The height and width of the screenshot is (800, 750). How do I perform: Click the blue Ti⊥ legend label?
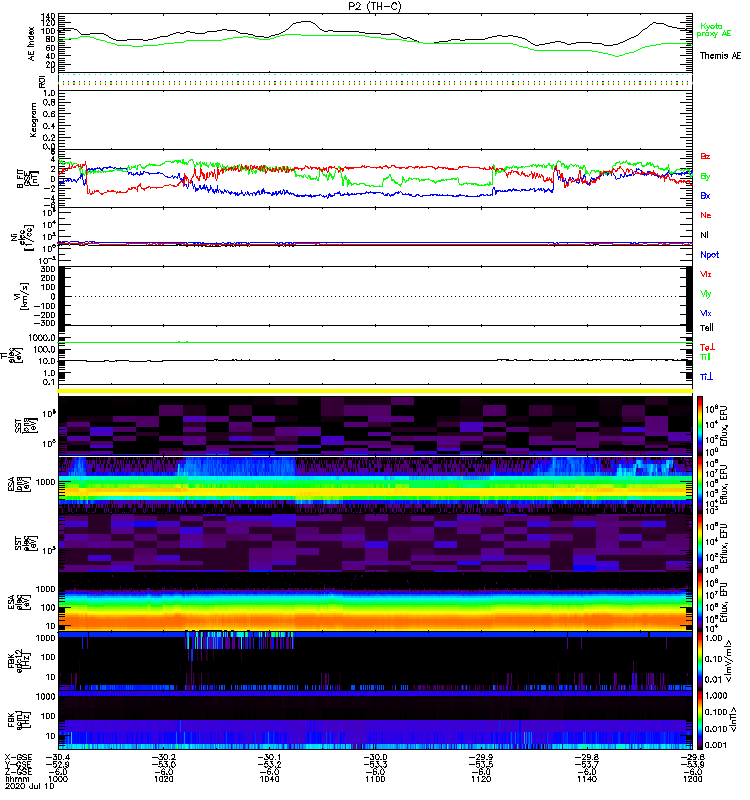706,377
